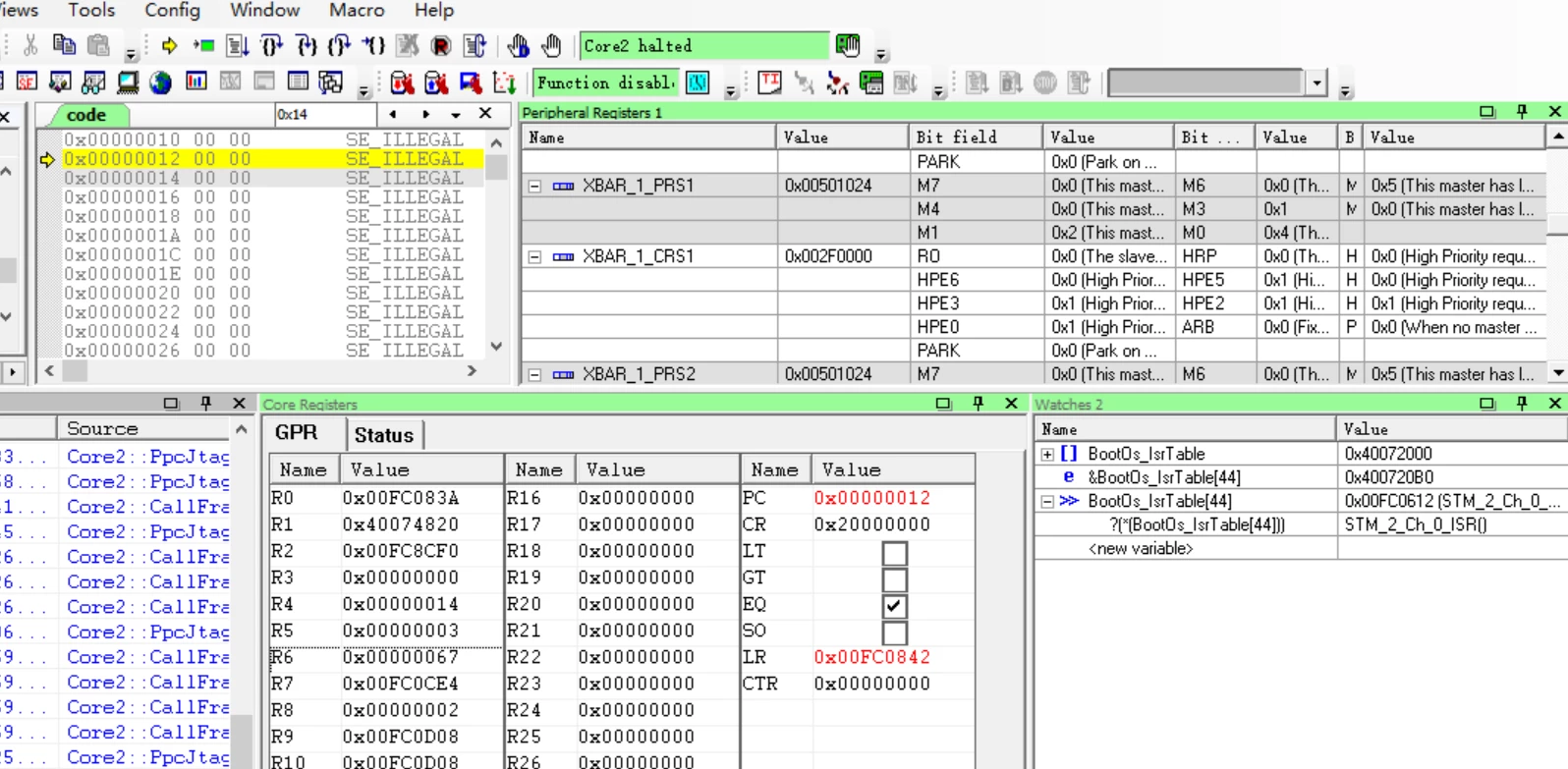Click the address input field showing 0x14
This screenshot has width=1568, height=769.
(x=325, y=115)
